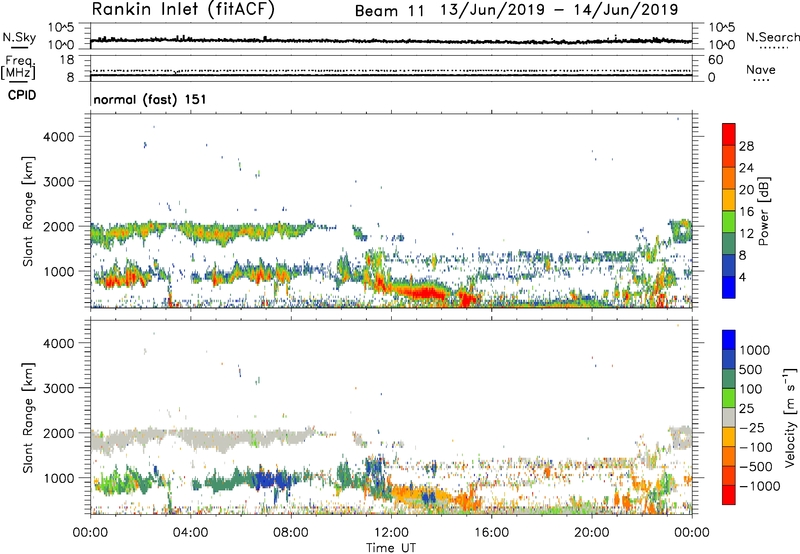Click the solid frequency line in Freq panel
Screen dimensions: 800x554
click(x=391, y=75)
